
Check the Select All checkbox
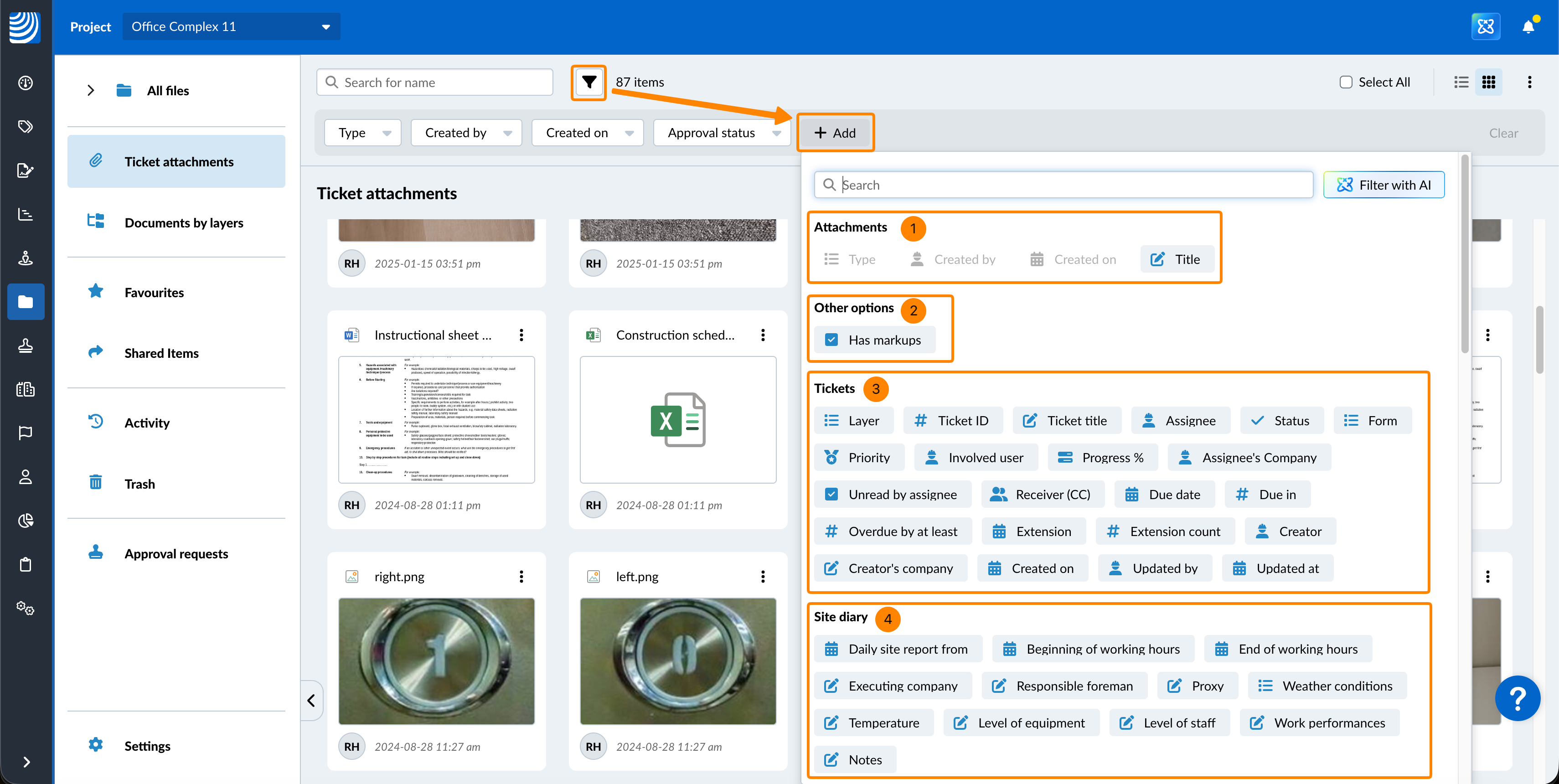point(1345,82)
